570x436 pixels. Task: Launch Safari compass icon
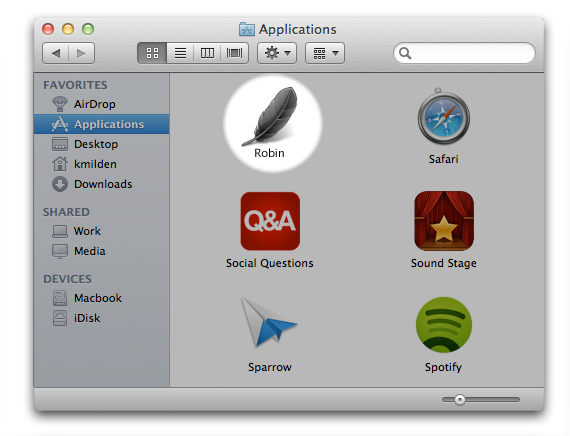443,117
